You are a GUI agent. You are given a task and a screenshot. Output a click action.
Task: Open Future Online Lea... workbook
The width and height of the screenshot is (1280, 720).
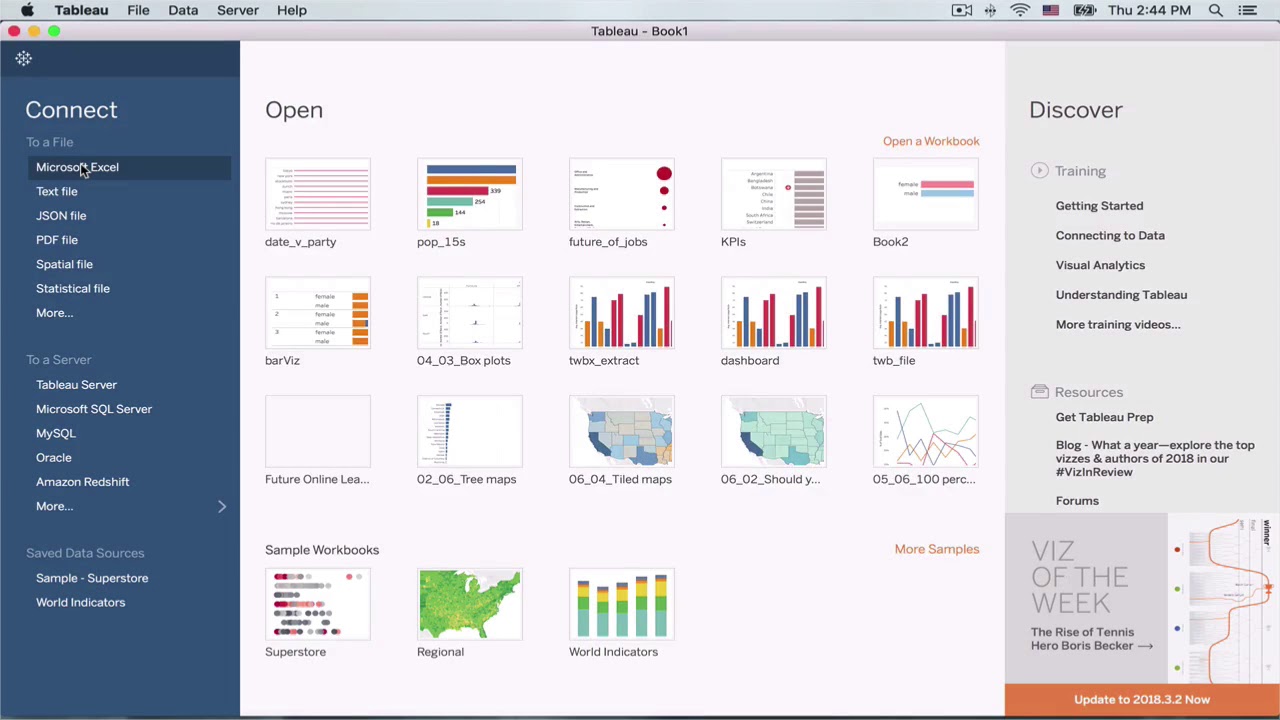318,432
